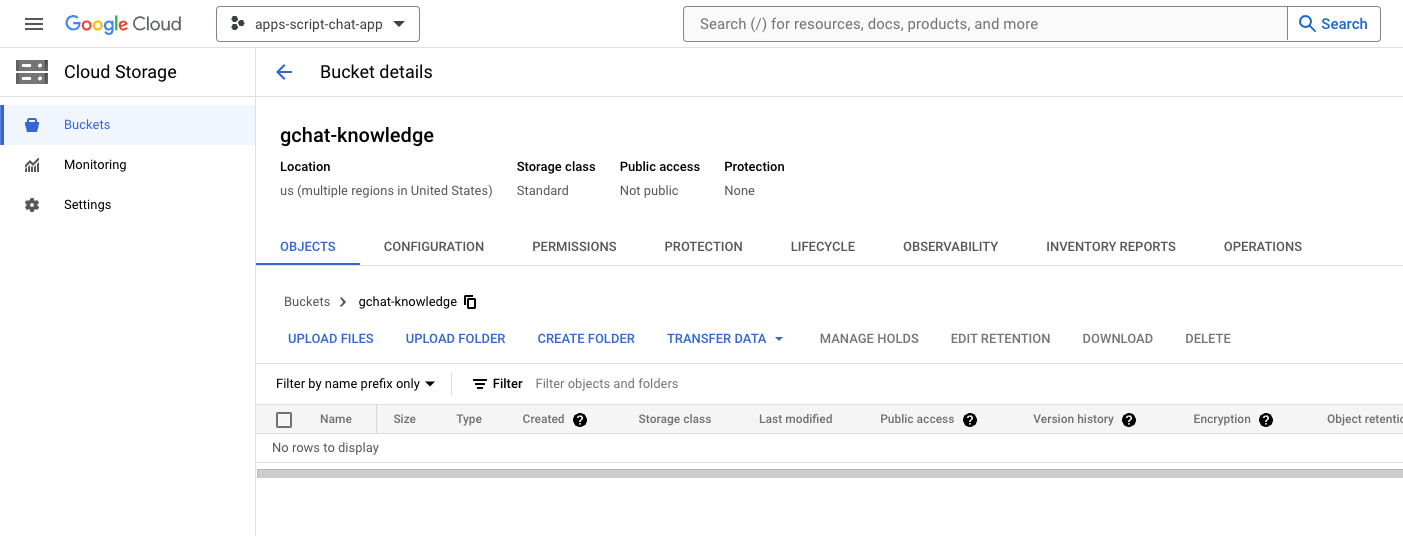
Task: Click the Created column help icon
Action: [580, 420]
